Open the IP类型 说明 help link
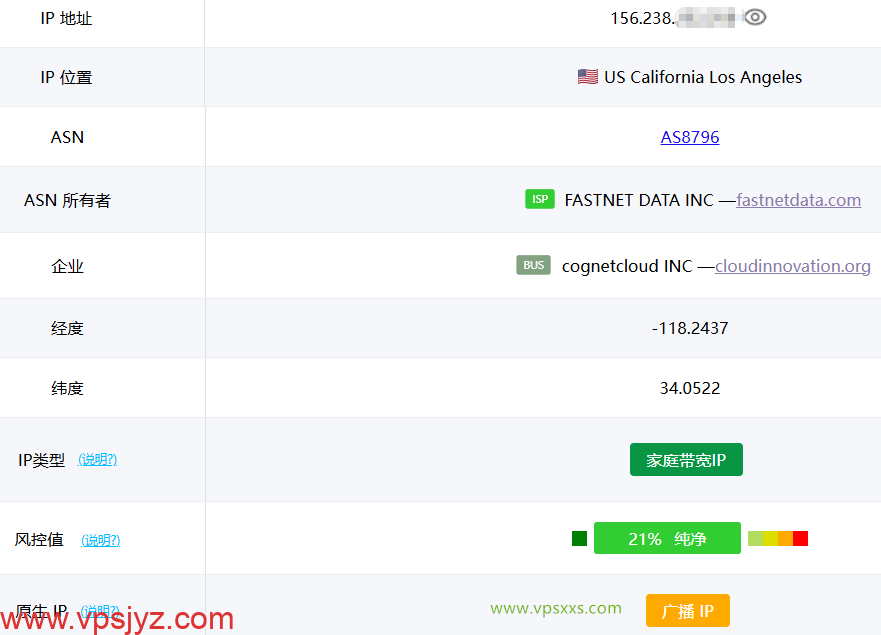881x635 pixels. [97, 460]
